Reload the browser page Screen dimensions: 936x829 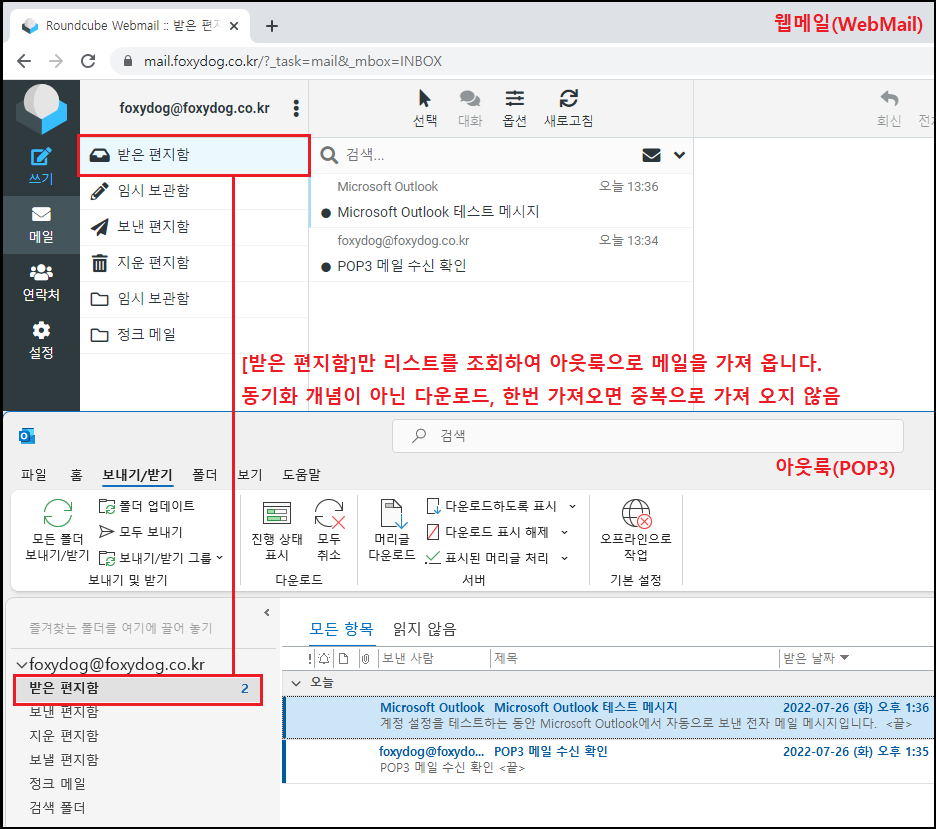[x=88, y=61]
